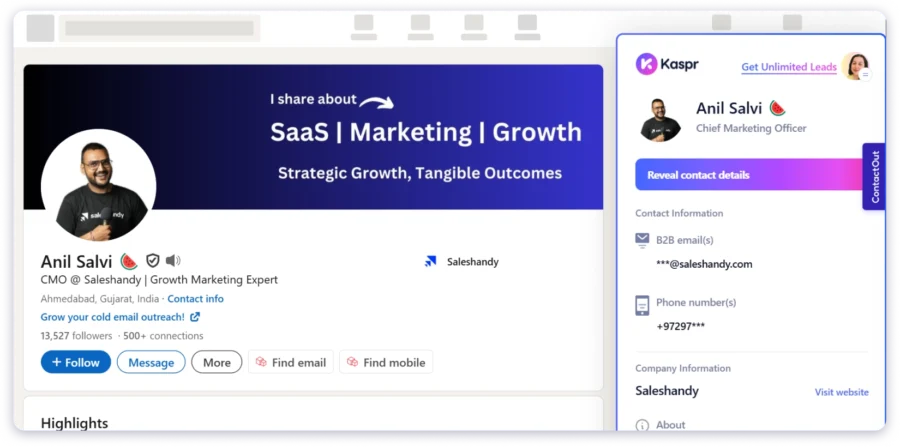900x447 pixels.
Task: Open the user avatar menu in Kaspr
Action: 855,66
